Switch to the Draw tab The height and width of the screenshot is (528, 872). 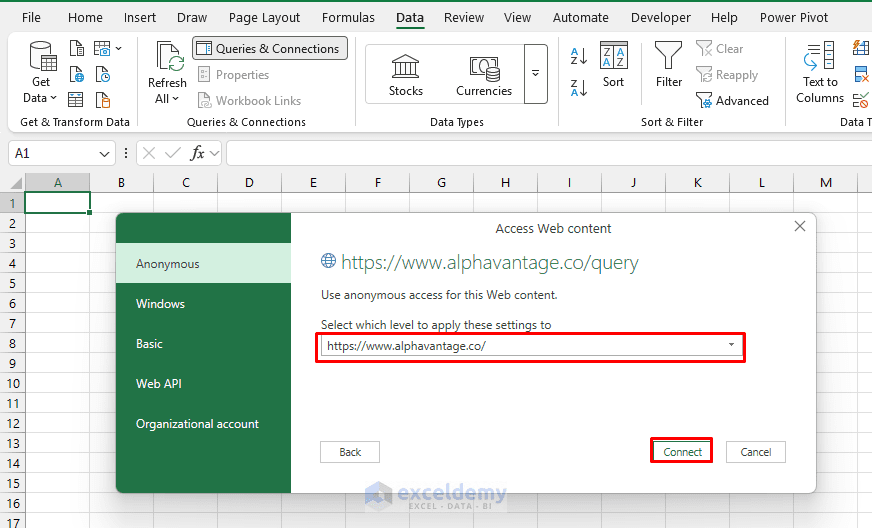pyautogui.click(x=192, y=18)
